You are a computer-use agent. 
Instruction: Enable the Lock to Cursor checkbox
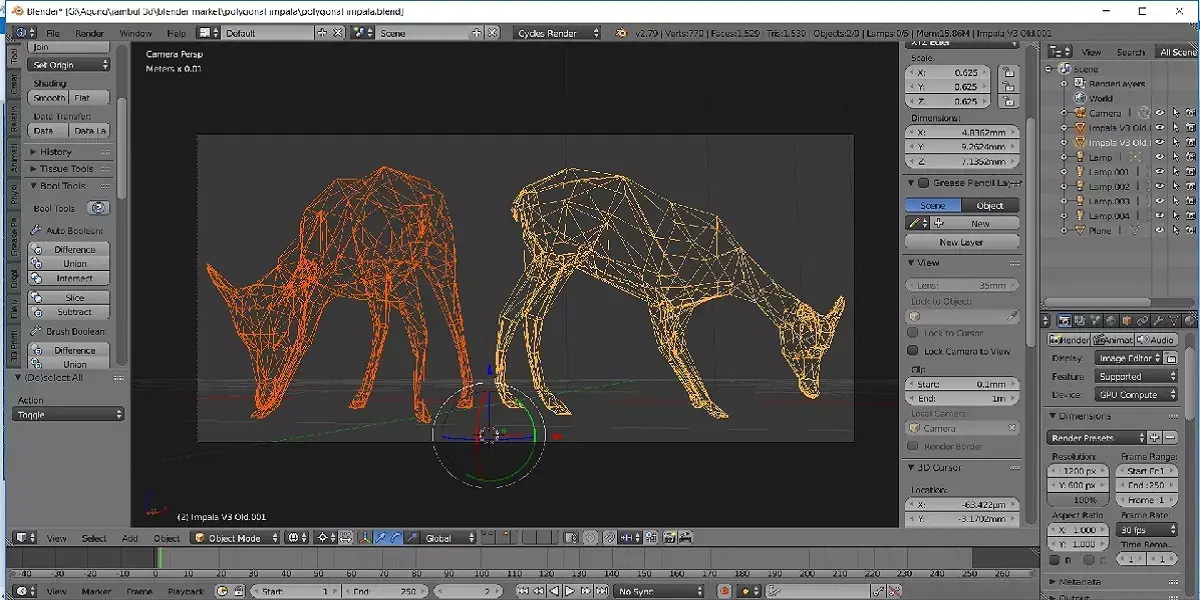pyautogui.click(x=913, y=332)
